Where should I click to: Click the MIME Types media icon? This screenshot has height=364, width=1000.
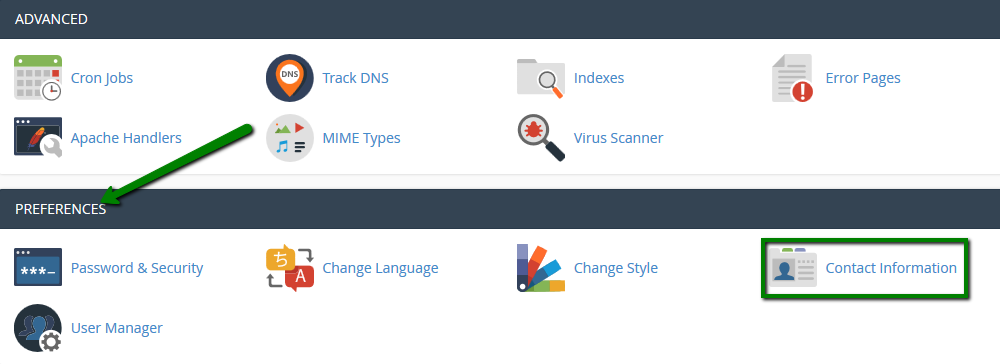point(290,138)
